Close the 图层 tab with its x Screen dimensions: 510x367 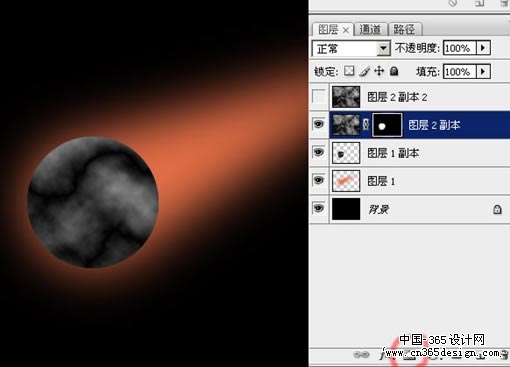pyautogui.click(x=346, y=30)
